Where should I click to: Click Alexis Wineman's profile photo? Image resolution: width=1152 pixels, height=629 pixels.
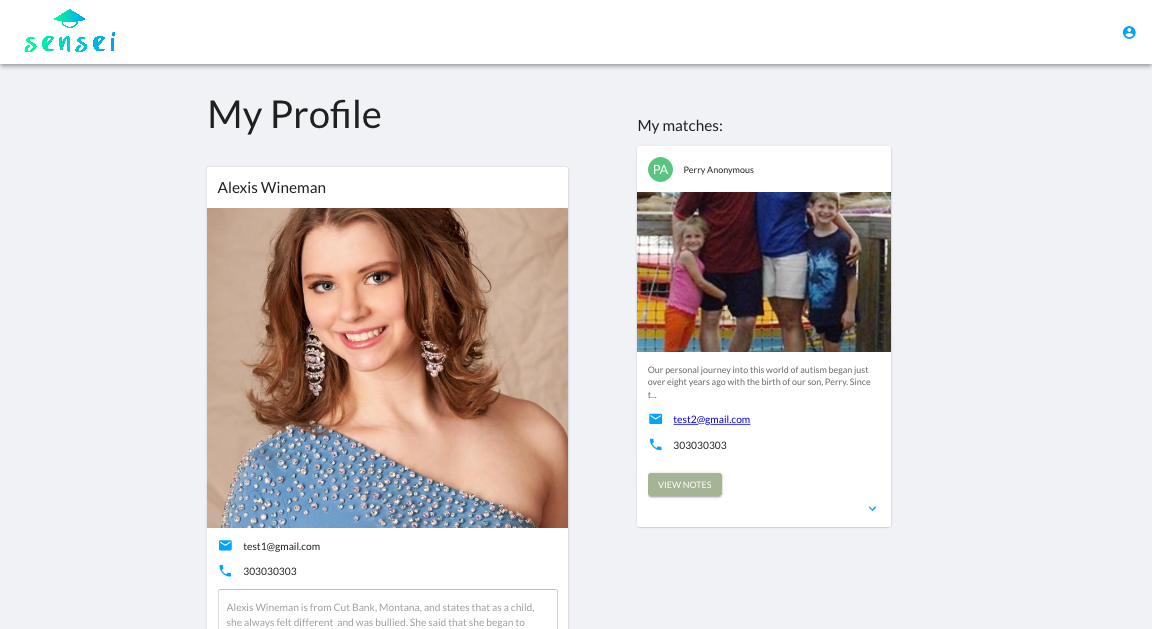click(387, 367)
